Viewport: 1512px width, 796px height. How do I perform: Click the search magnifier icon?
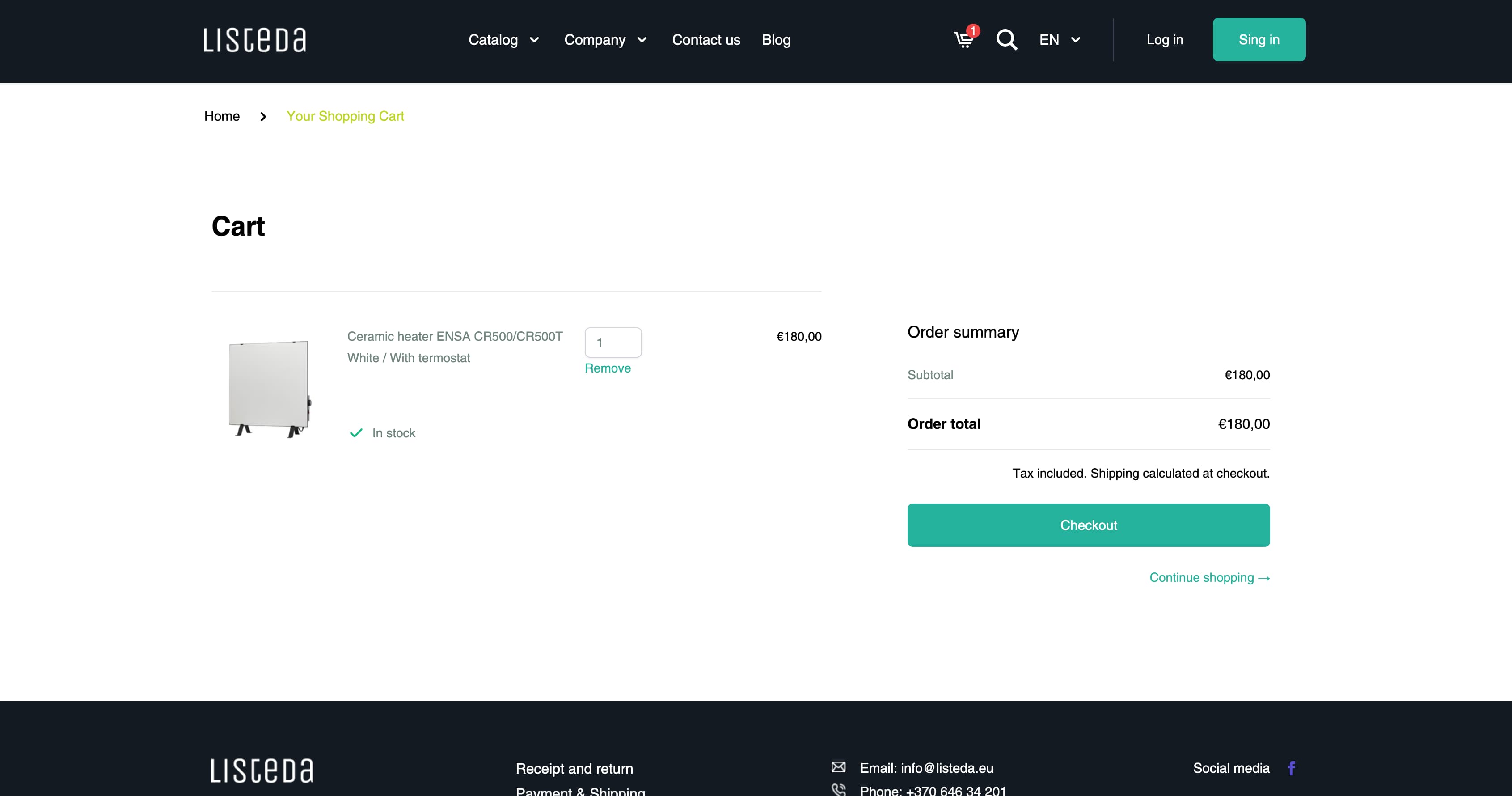point(1007,39)
